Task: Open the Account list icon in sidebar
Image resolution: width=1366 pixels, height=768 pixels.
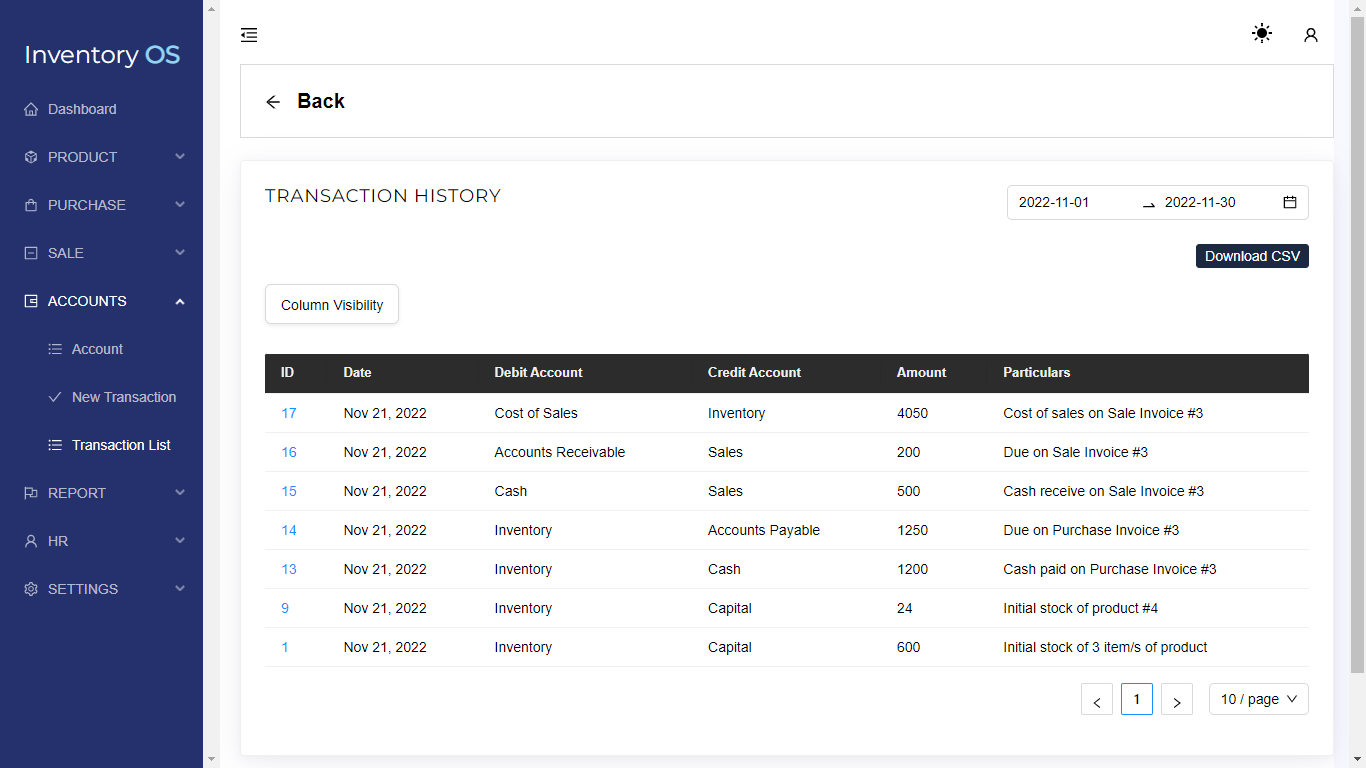Action: tap(56, 349)
